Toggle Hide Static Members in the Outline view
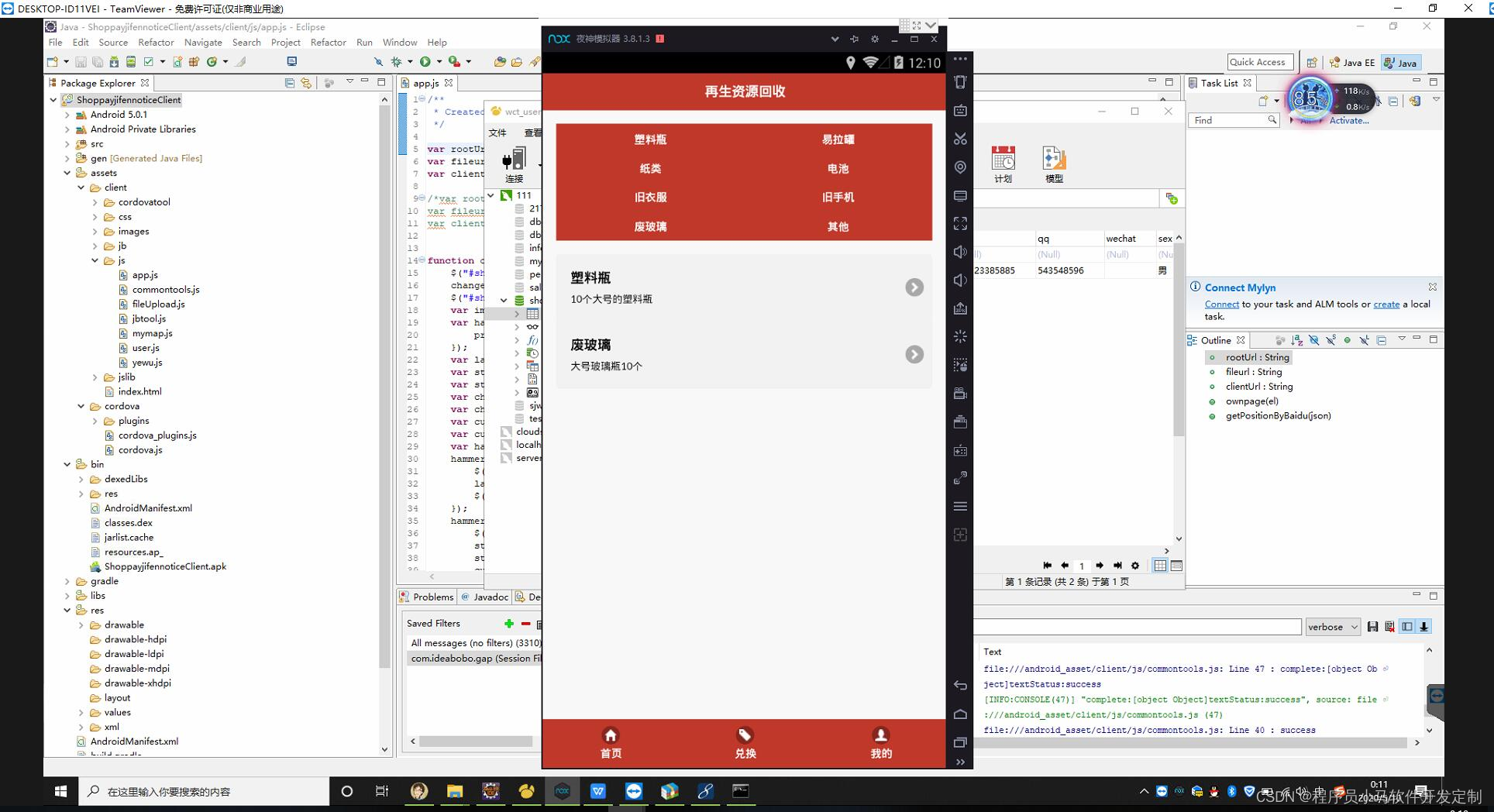Viewport: 1494px width, 812px height. point(1330,340)
